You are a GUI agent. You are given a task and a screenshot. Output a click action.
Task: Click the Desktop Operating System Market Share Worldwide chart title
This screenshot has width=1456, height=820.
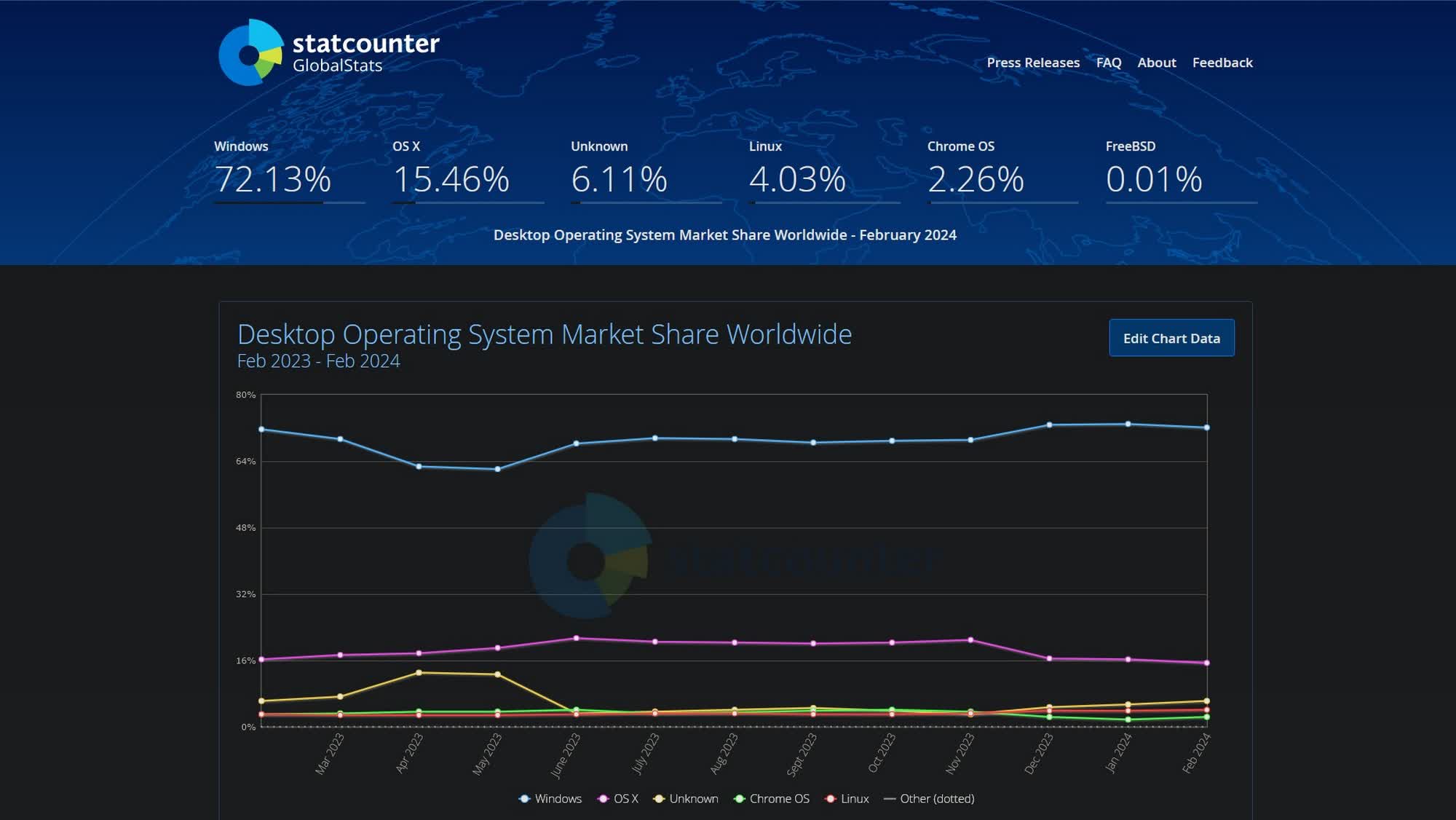pyautogui.click(x=545, y=334)
